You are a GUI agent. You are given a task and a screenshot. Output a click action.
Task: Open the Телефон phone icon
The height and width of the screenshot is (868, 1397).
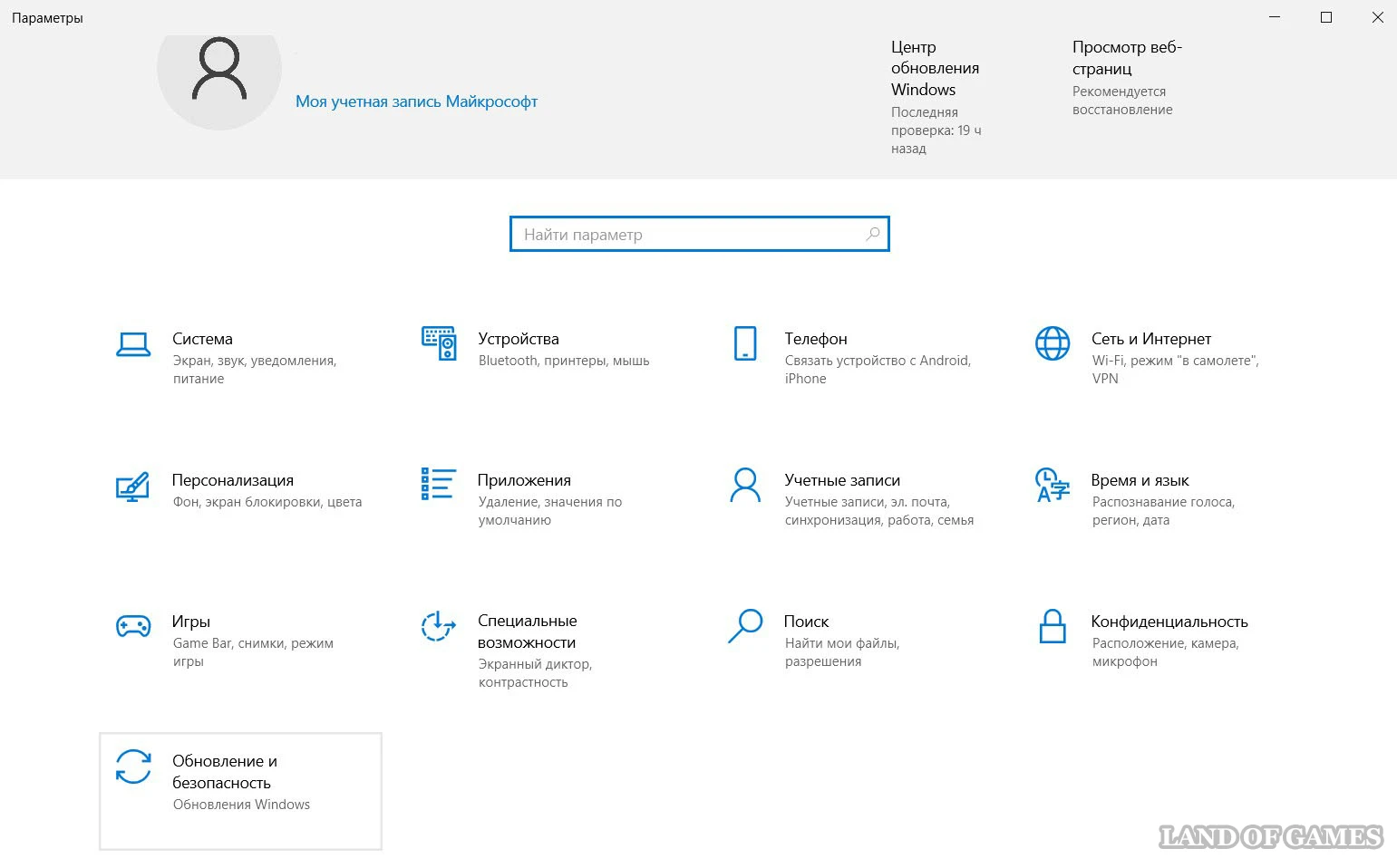coord(745,343)
